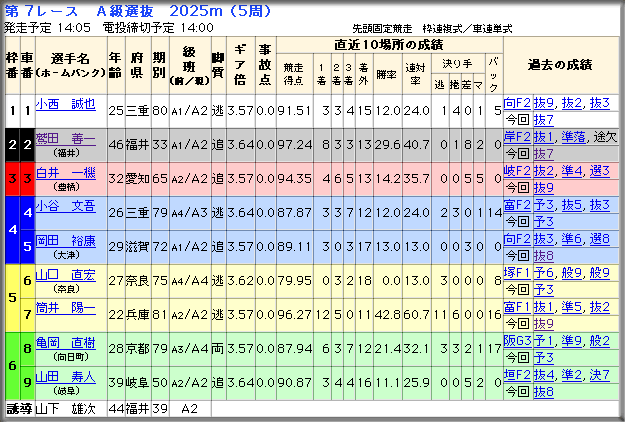The height and width of the screenshot is (422, 625).
Task: Open 岐F2 past result link
Action: point(517,171)
